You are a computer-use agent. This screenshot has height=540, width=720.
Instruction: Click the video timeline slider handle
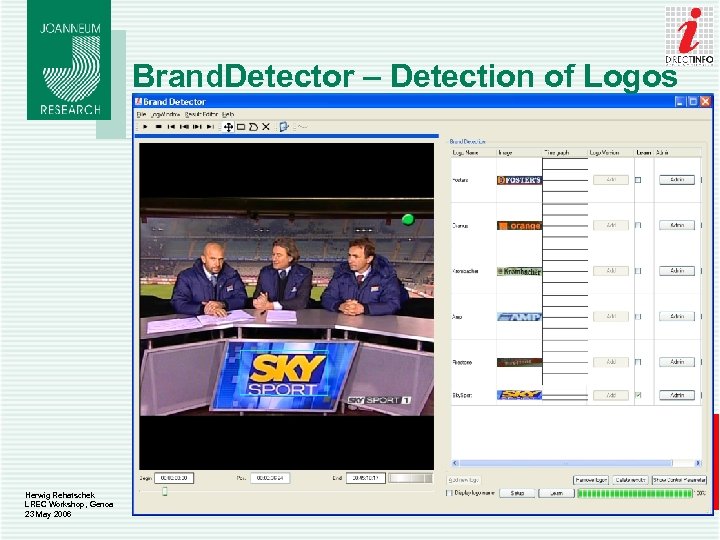tap(164, 491)
